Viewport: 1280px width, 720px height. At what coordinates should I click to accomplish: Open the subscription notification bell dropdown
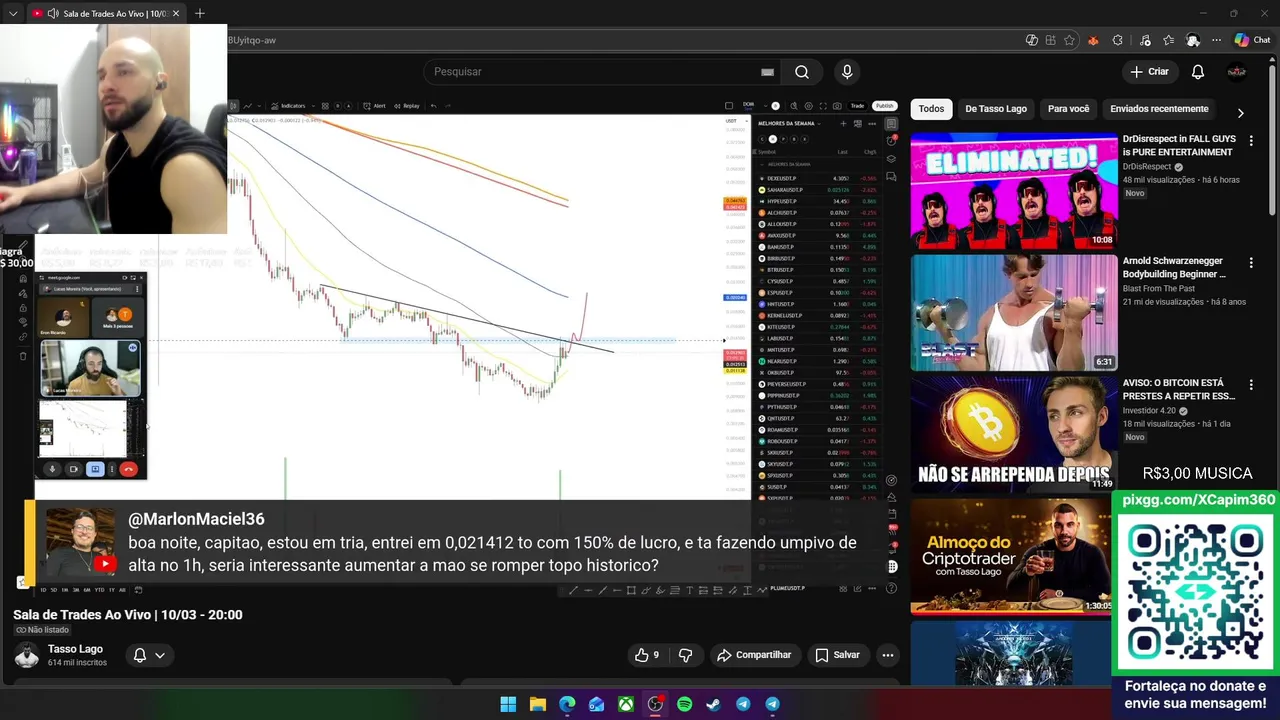pyautogui.click(x=149, y=655)
